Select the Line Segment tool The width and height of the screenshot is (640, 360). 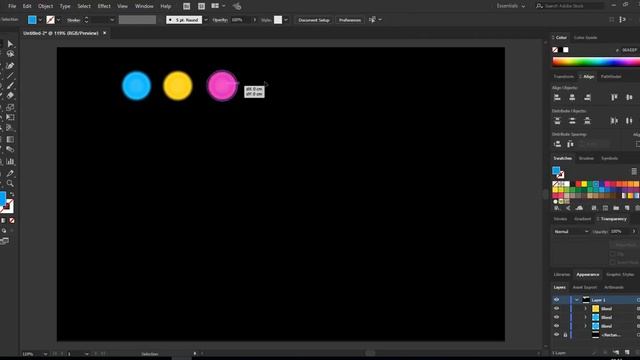pos(10,76)
